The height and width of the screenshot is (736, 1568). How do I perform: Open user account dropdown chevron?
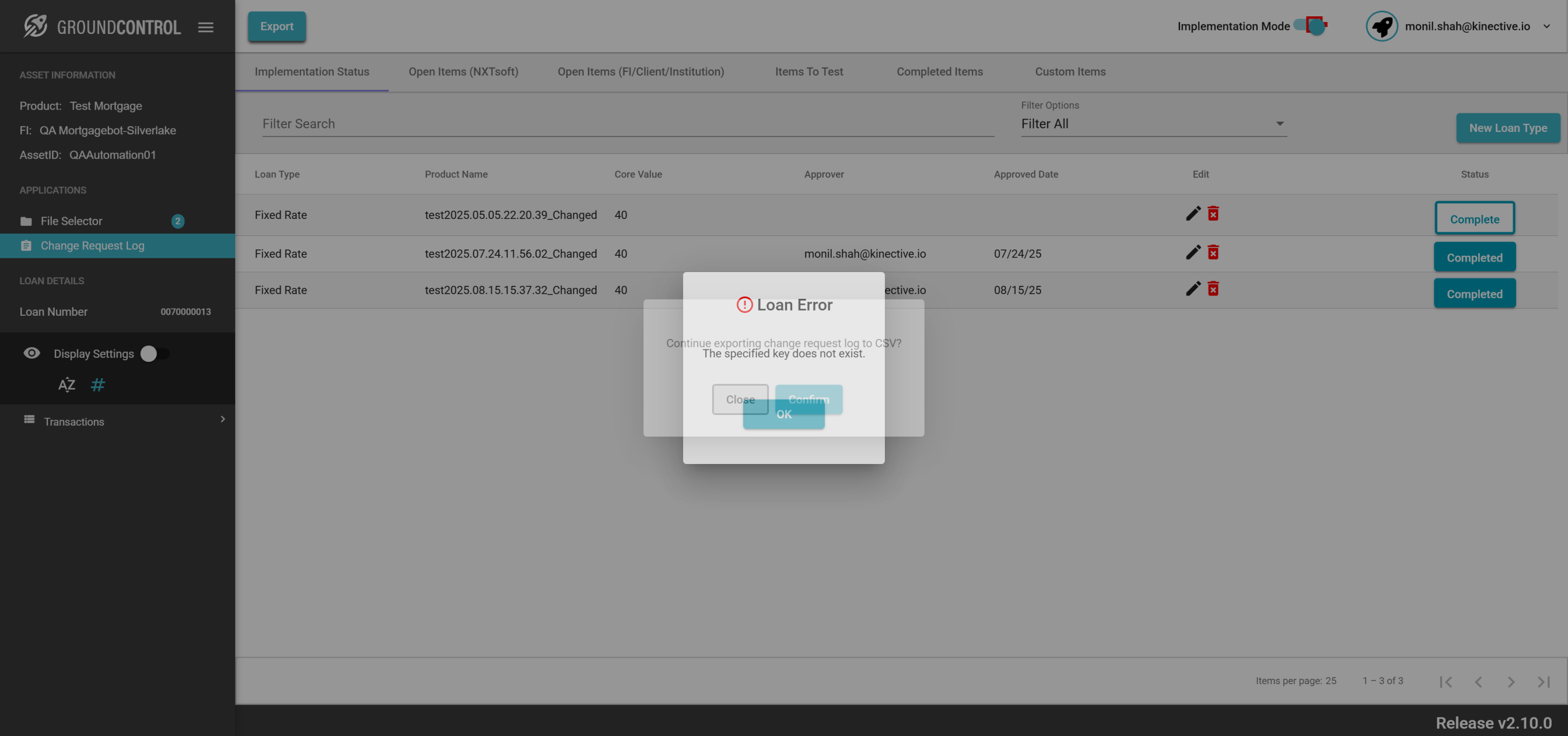click(1546, 26)
